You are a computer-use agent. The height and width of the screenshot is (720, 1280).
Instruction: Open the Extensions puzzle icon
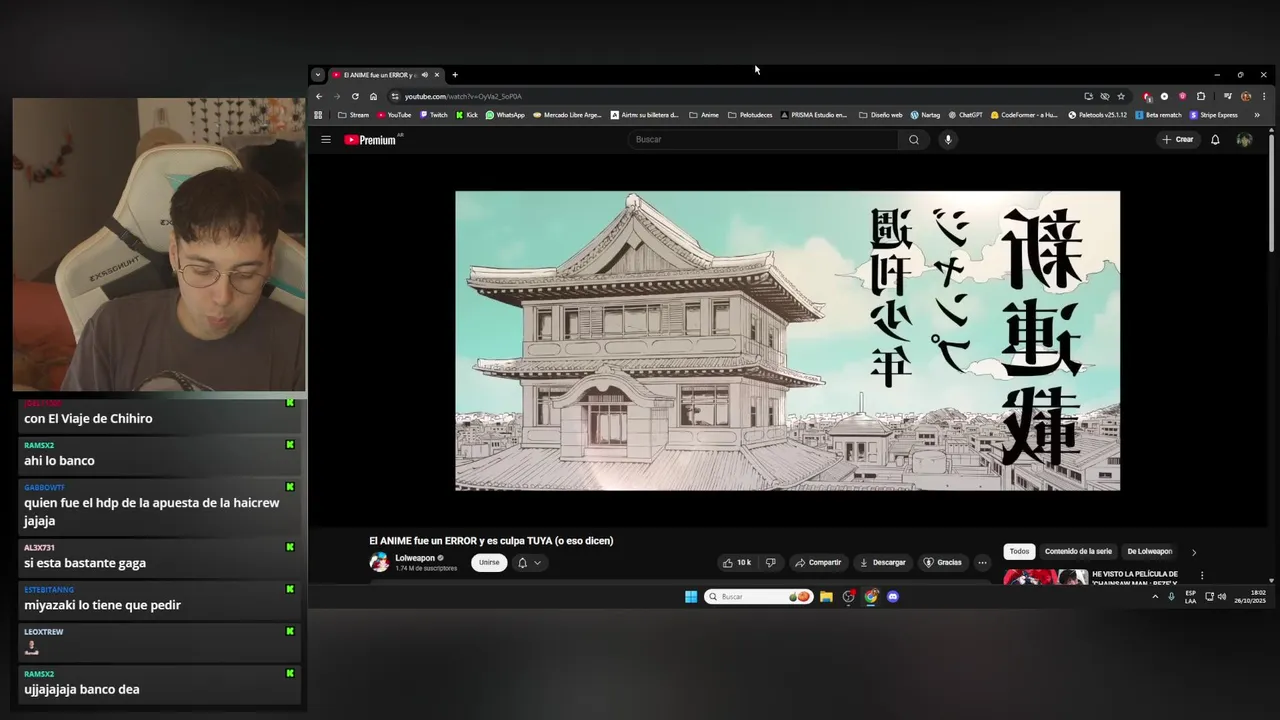(x=1201, y=96)
